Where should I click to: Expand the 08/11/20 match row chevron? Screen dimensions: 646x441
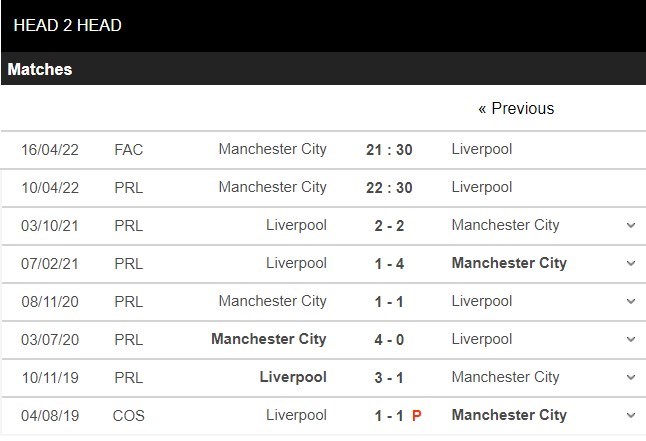pos(631,302)
